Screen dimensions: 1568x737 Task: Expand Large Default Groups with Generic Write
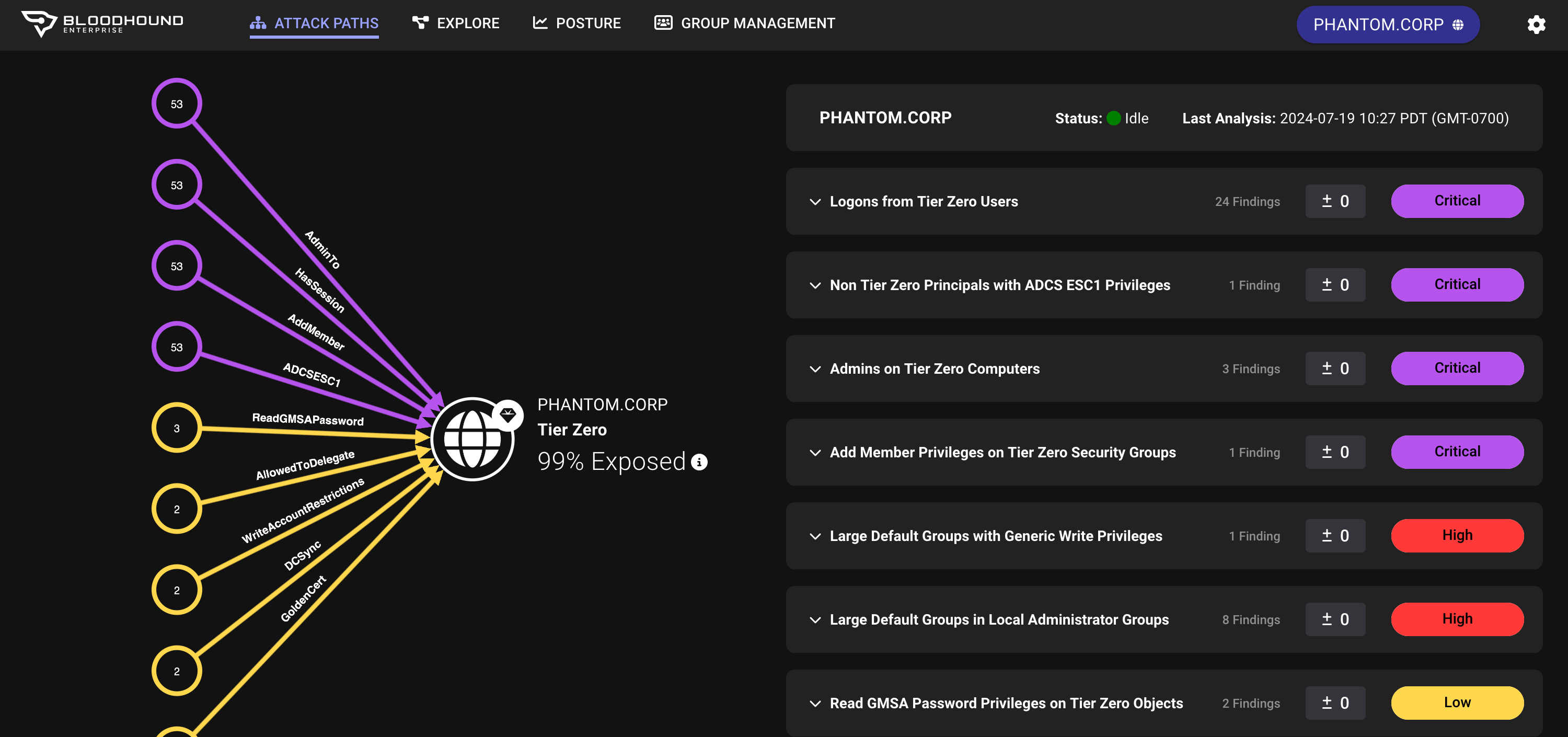pyautogui.click(x=815, y=536)
